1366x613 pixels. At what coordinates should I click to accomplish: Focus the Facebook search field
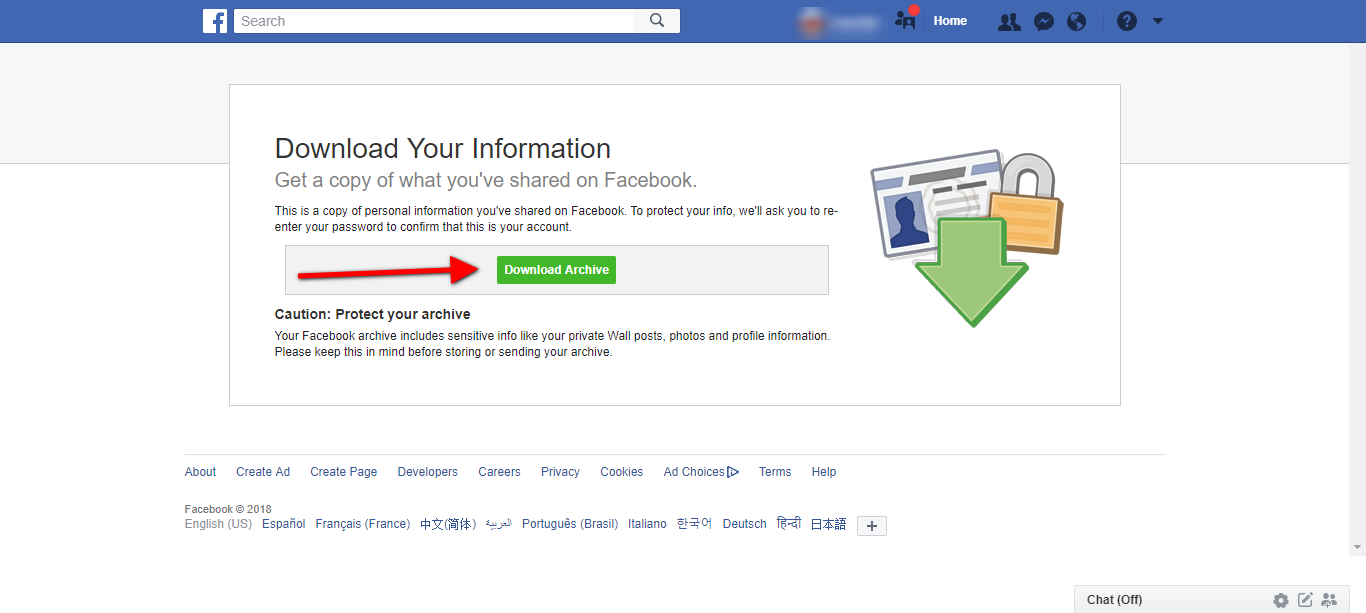click(434, 21)
